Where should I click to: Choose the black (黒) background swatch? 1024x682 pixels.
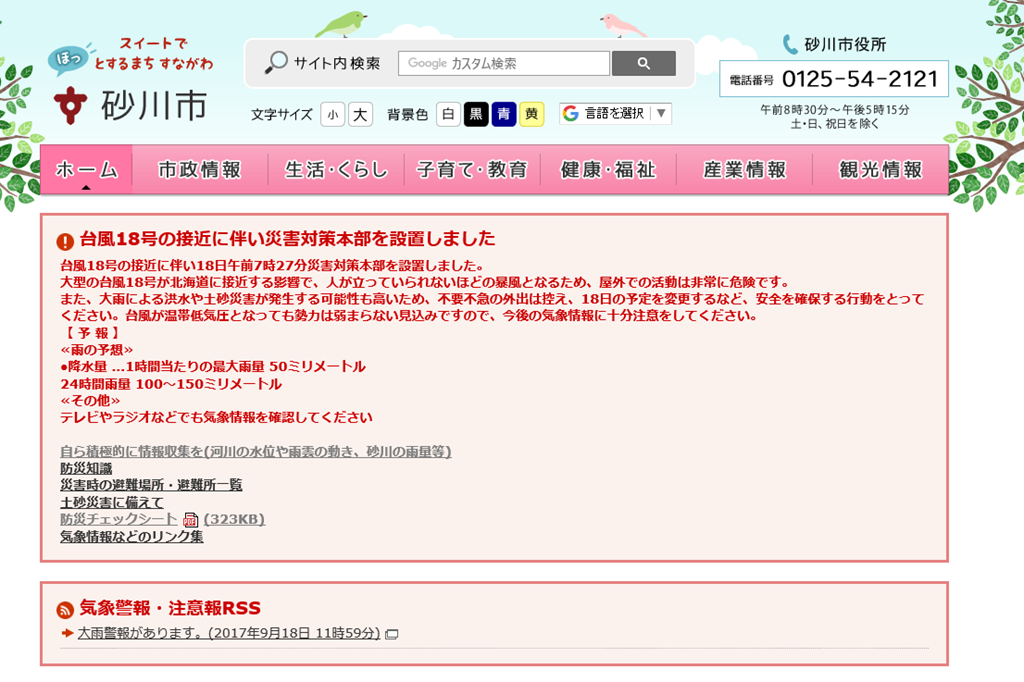point(476,114)
